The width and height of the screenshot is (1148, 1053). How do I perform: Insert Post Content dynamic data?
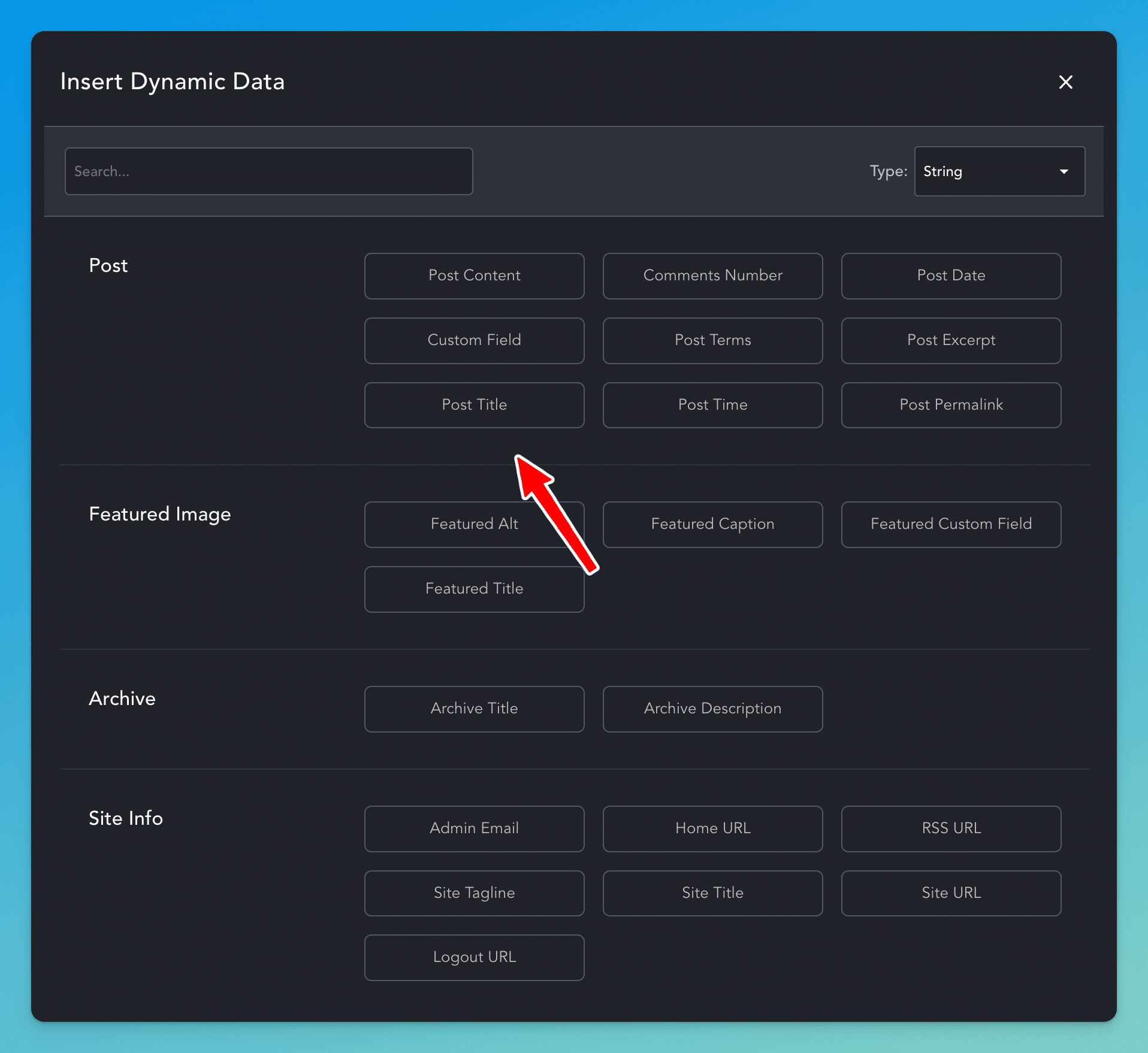coord(474,276)
